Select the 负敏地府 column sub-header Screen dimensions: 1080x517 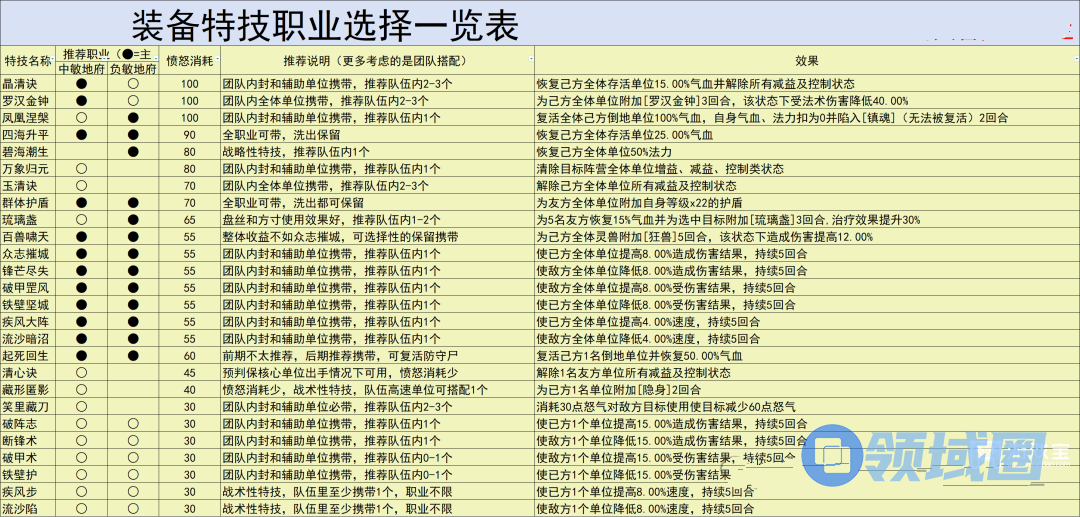[x=133, y=70]
